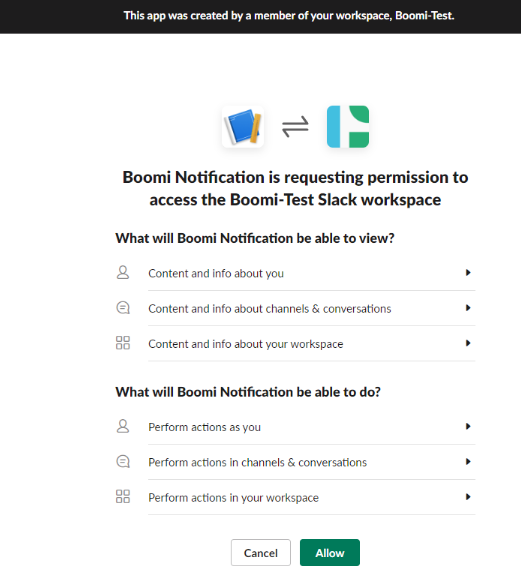Click grid icon beside Perform actions in your workspace
Screen dimensions: 521x576
click(x=123, y=497)
